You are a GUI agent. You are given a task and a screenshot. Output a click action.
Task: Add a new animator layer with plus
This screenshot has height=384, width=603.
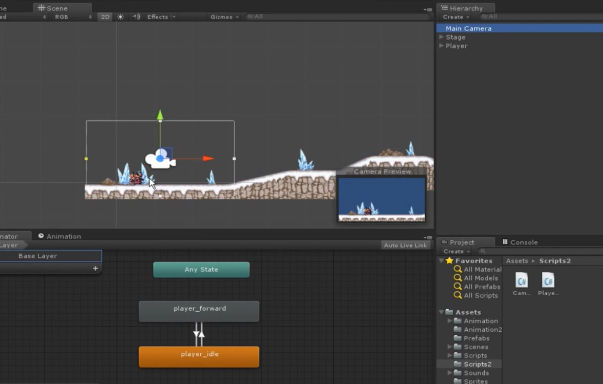pyautogui.click(x=95, y=268)
